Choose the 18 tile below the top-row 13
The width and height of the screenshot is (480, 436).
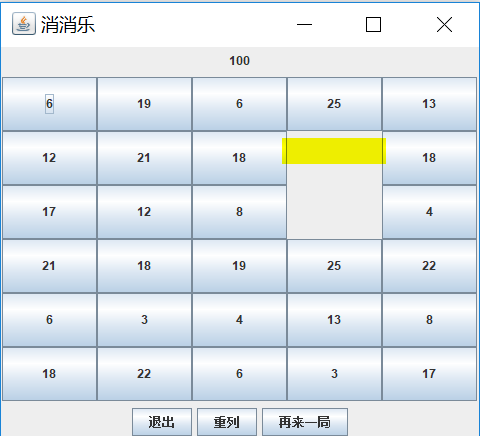pos(429,158)
